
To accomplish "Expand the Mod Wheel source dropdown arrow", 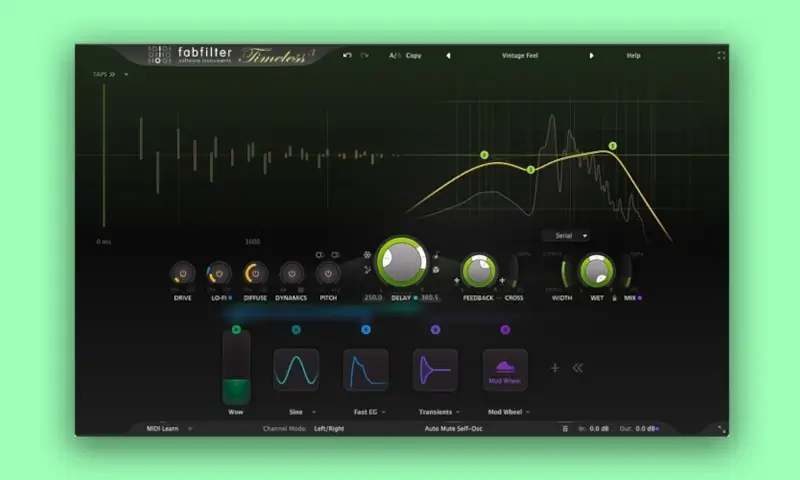I will pyautogui.click(x=528, y=412).
